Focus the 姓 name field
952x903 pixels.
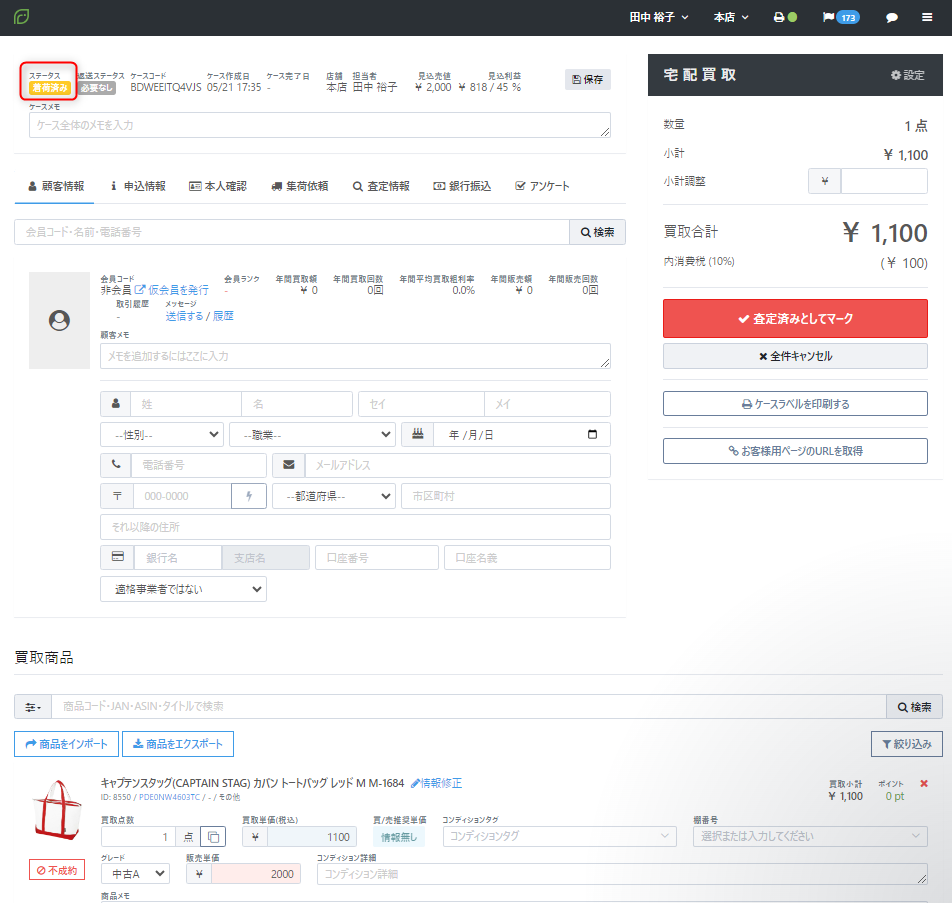click(x=186, y=404)
